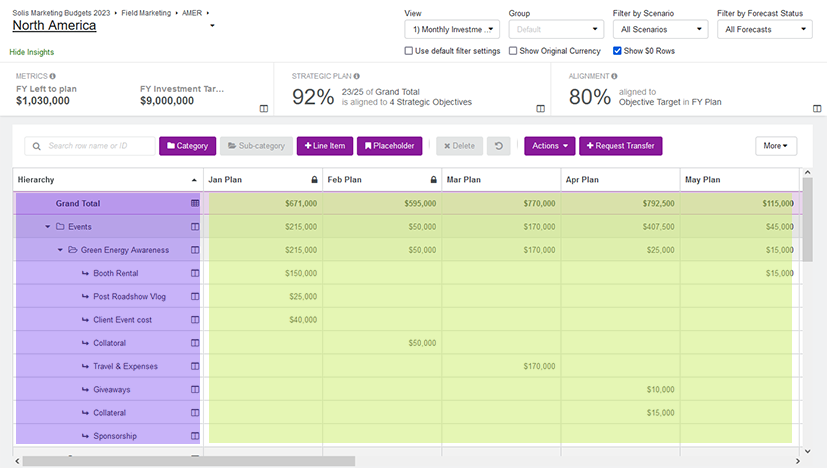827x468 pixels.
Task: Open the Actions dropdown menu
Action: 550,146
